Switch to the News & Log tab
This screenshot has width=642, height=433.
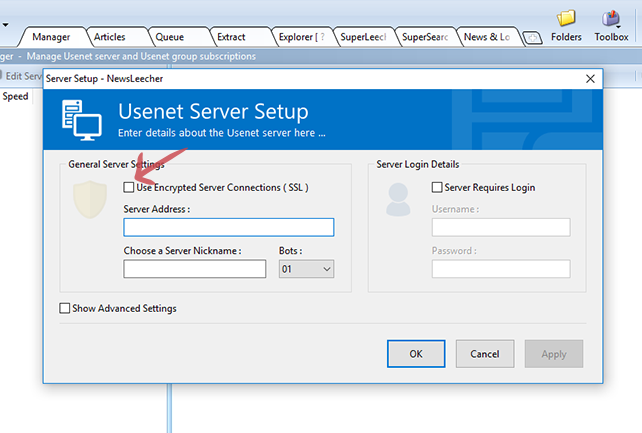point(487,37)
